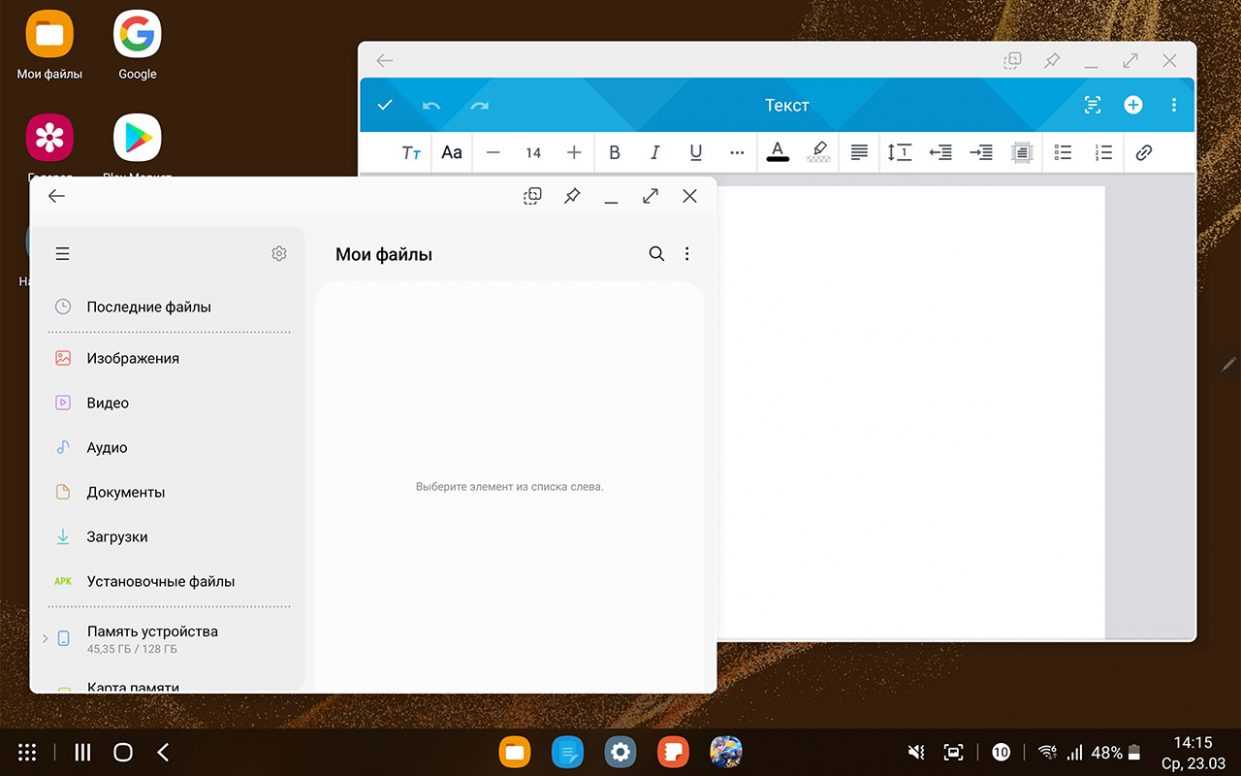
Task: Apply a bulleted list in the text editor
Action: click(x=1062, y=153)
